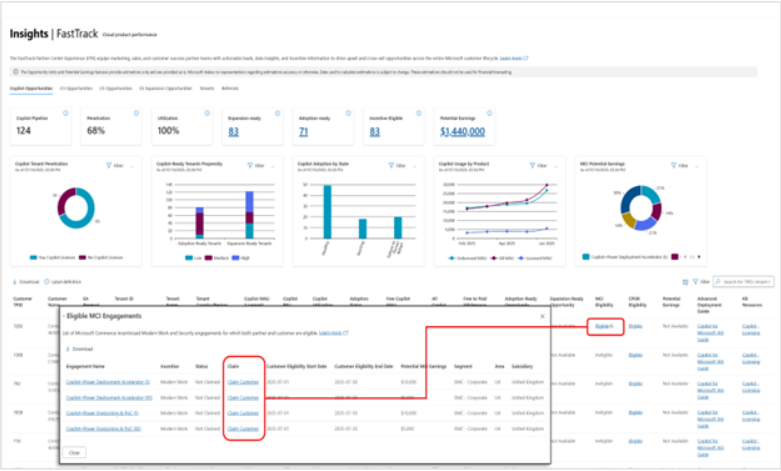Expand more options on Copilot Usage by Product chart
Viewport: 781px width, 471px height.
click(x=556, y=166)
